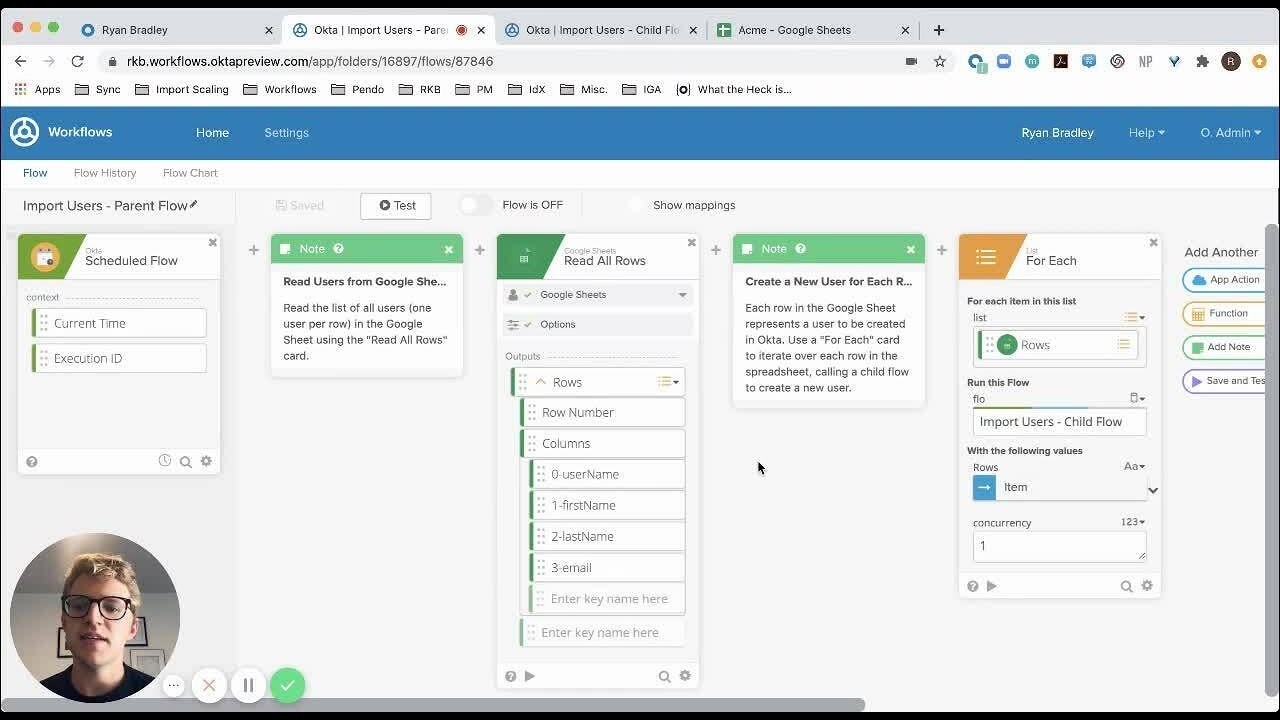Click help icon on Read Users note
Screen dimensions: 1280x720
[338, 249]
